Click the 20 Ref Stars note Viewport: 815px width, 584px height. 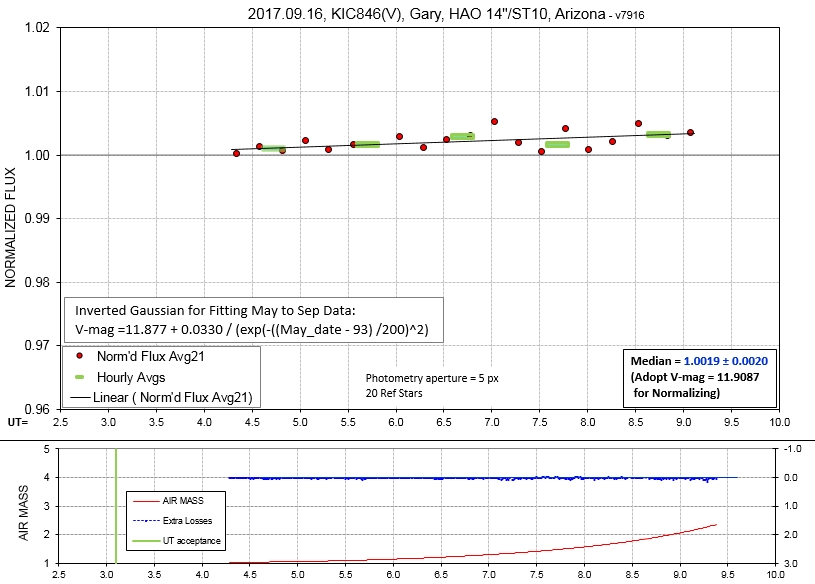[393, 393]
